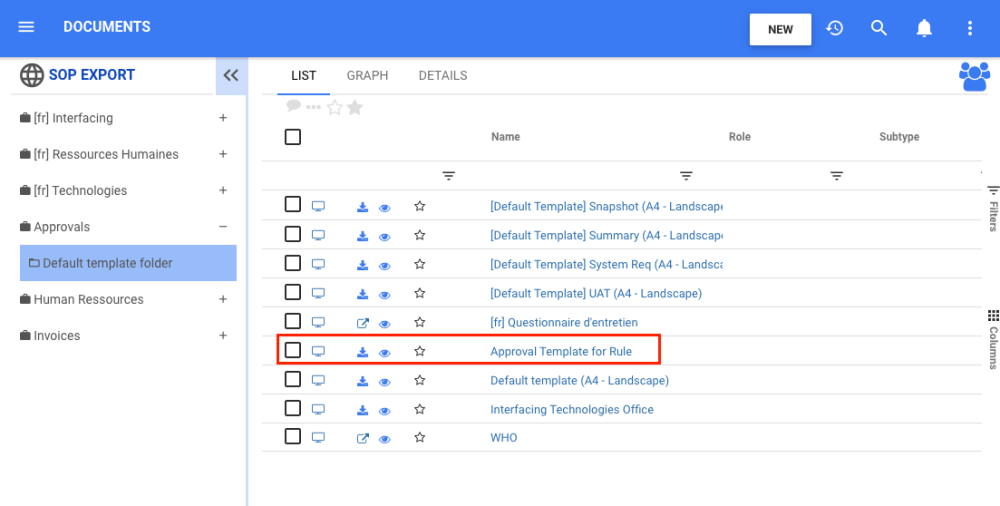Screen dimensions: 1000x506
Task: Open the [Default Template] UAT link
Action: pos(596,294)
